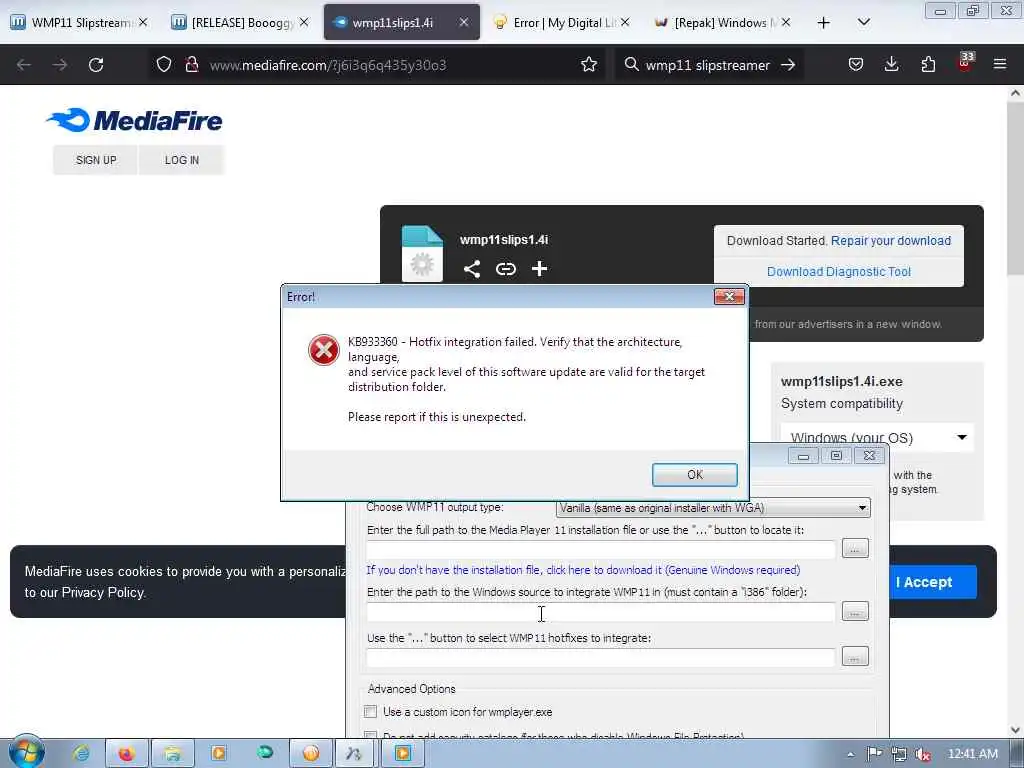Viewport: 1024px width, 768px height.
Task: Click the wmp11slips1.4i file type icon
Action: [x=422, y=254]
